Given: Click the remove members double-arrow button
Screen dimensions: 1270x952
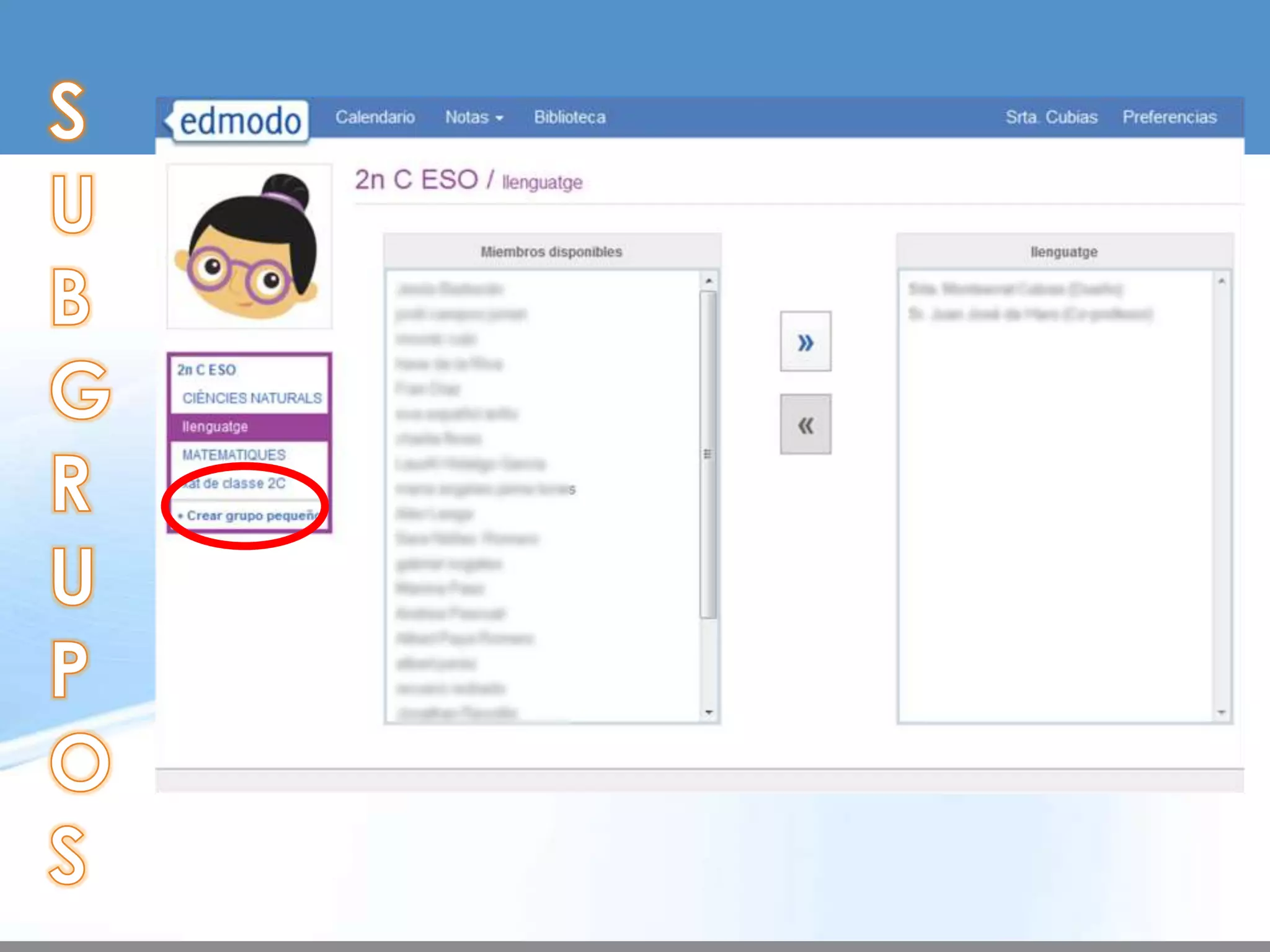Looking at the screenshot, I should pyautogui.click(x=805, y=425).
